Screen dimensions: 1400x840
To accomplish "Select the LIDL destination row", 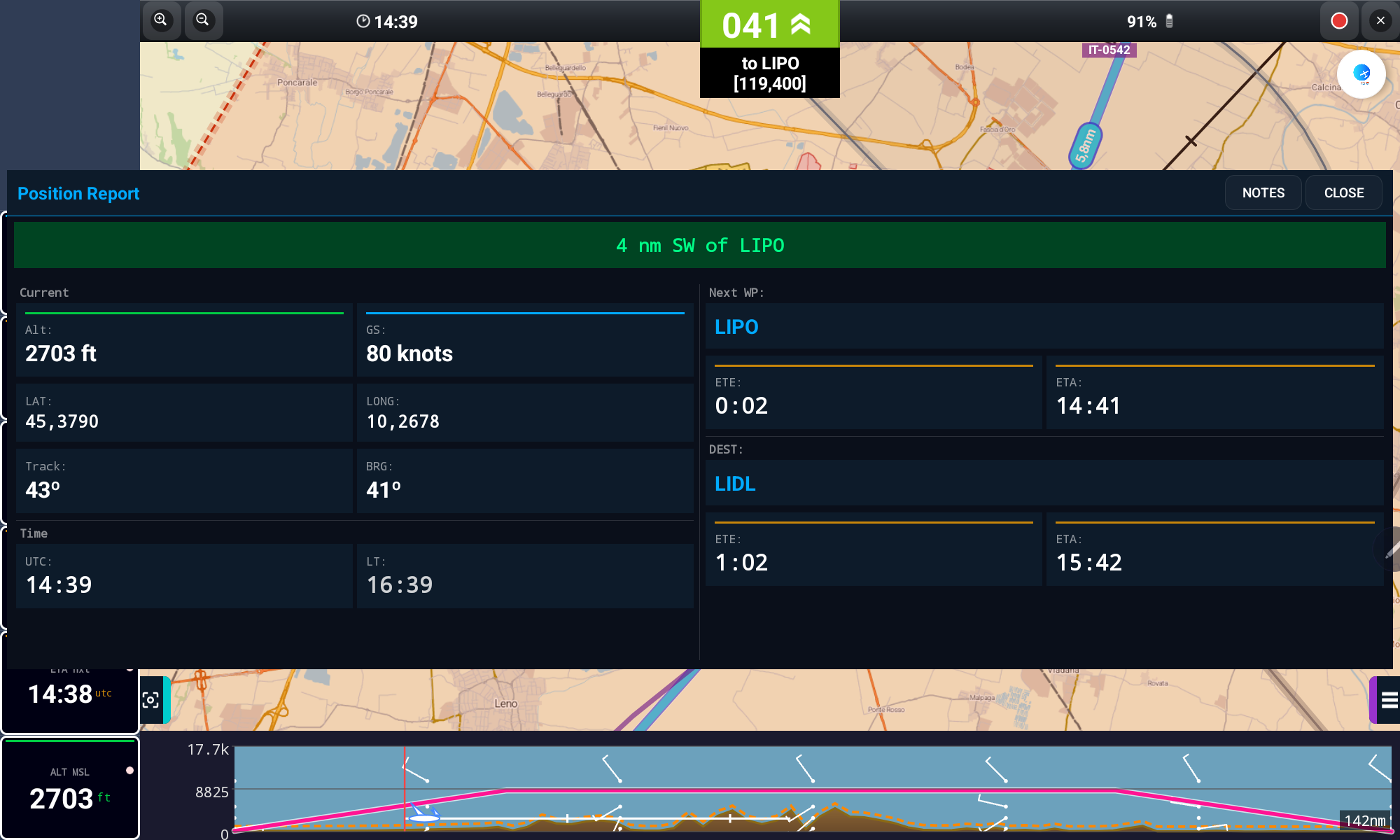I will pos(1044,483).
